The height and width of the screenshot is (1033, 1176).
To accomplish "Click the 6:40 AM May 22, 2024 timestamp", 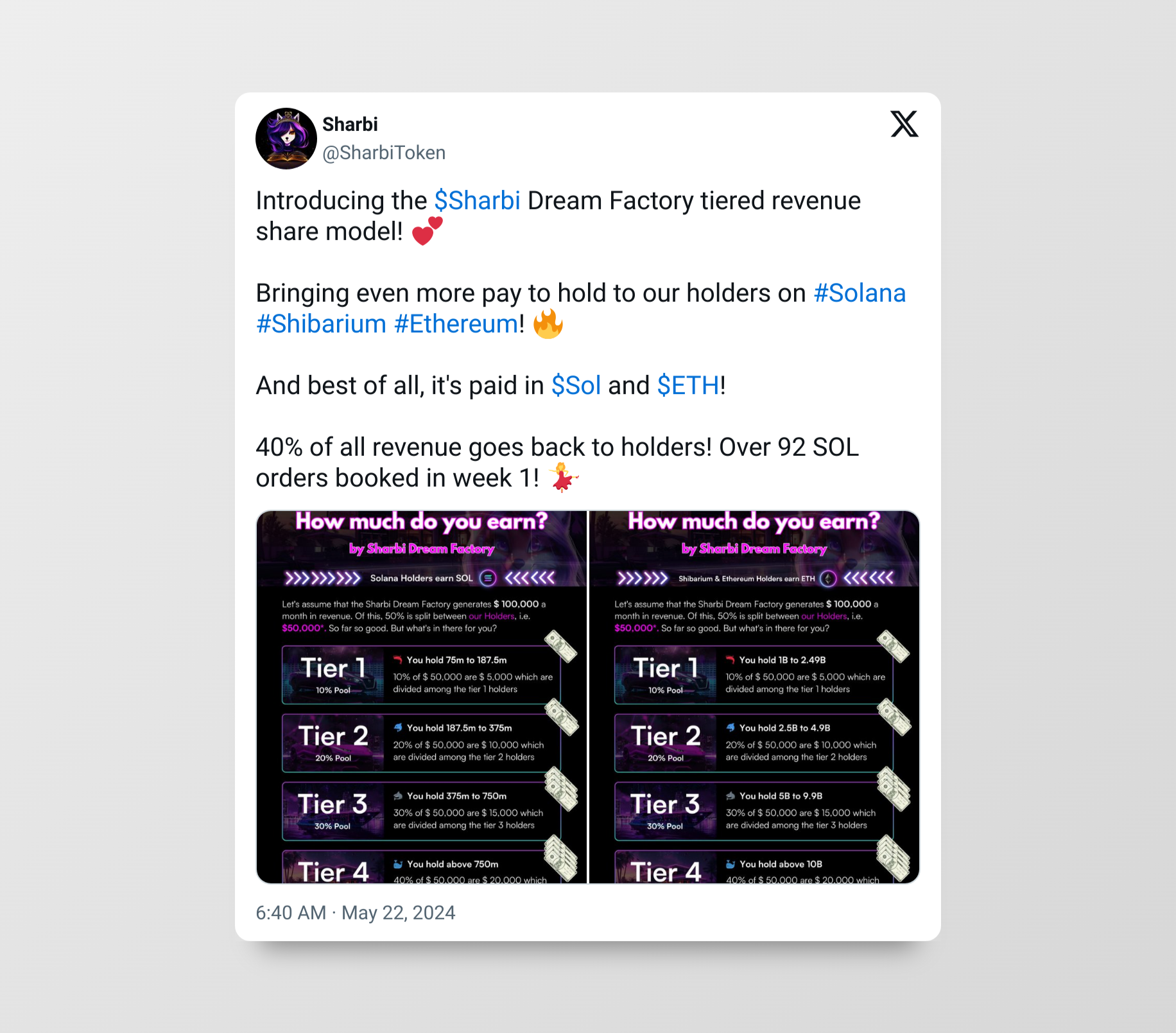I will click(x=356, y=913).
